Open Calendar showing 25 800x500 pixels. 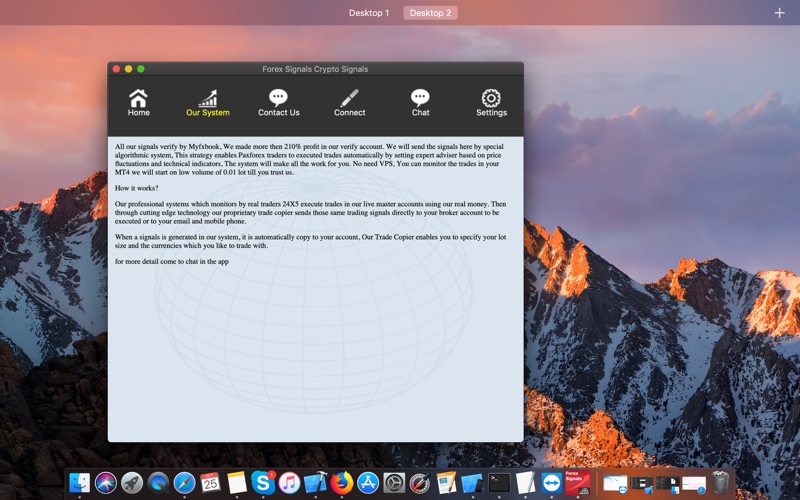pyautogui.click(x=211, y=483)
